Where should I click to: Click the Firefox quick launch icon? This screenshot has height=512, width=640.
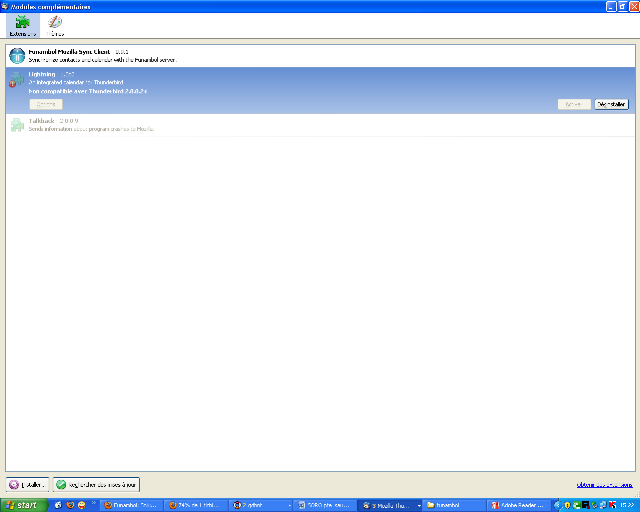[70, 505]
